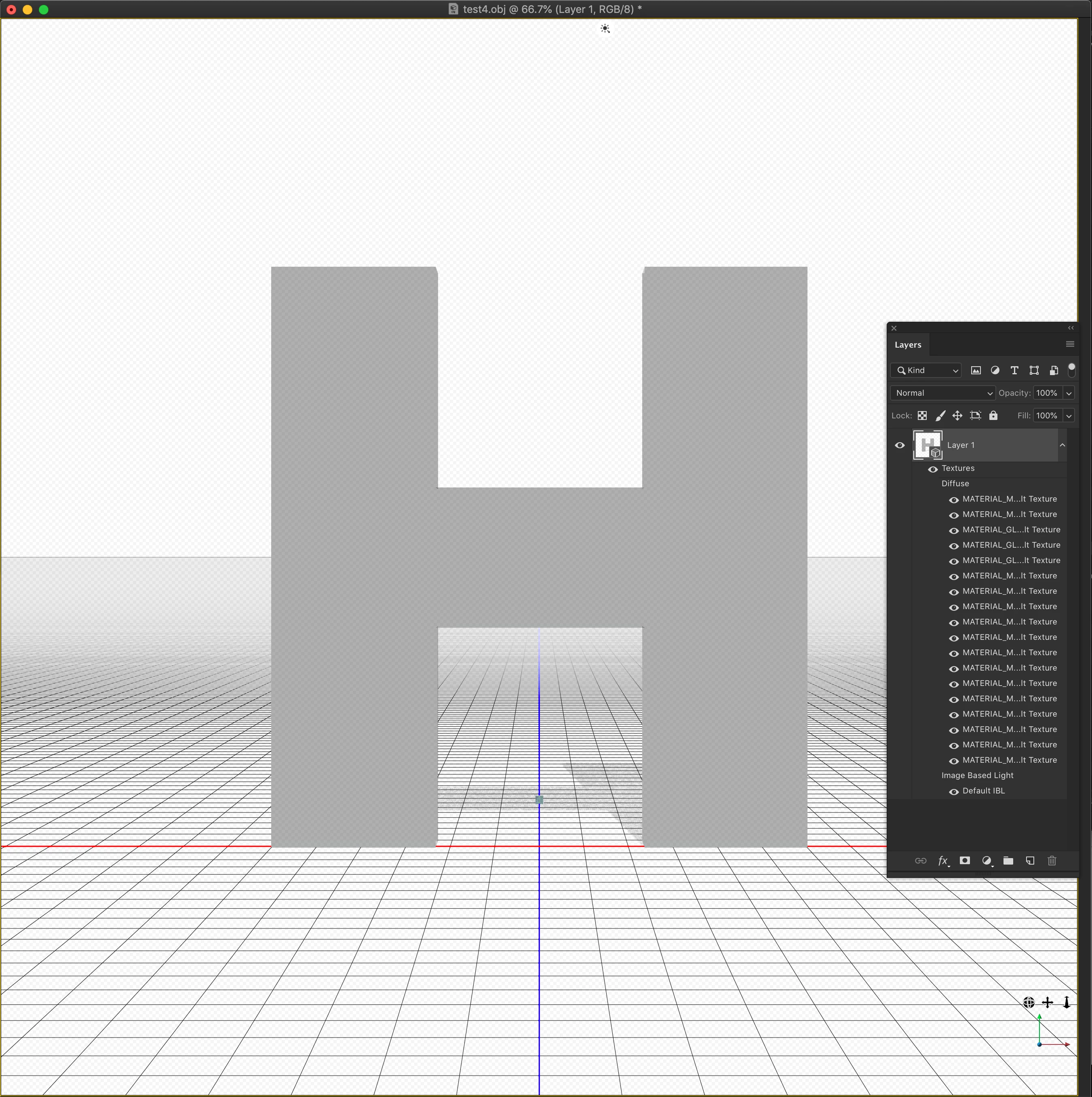Viewport: 1092px width, 1097px height.
Task: Lock transparent pixels with checkerboard icon
Action: pos(922,416)
